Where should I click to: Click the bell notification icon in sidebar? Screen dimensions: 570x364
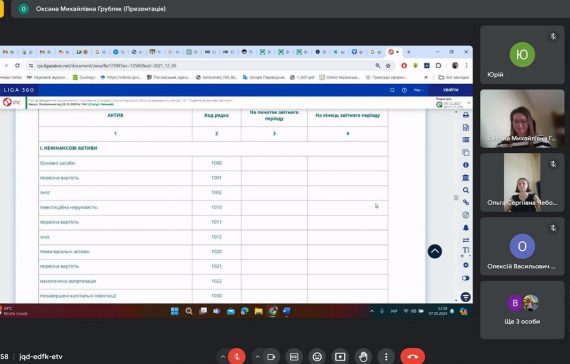pos(466,228)
